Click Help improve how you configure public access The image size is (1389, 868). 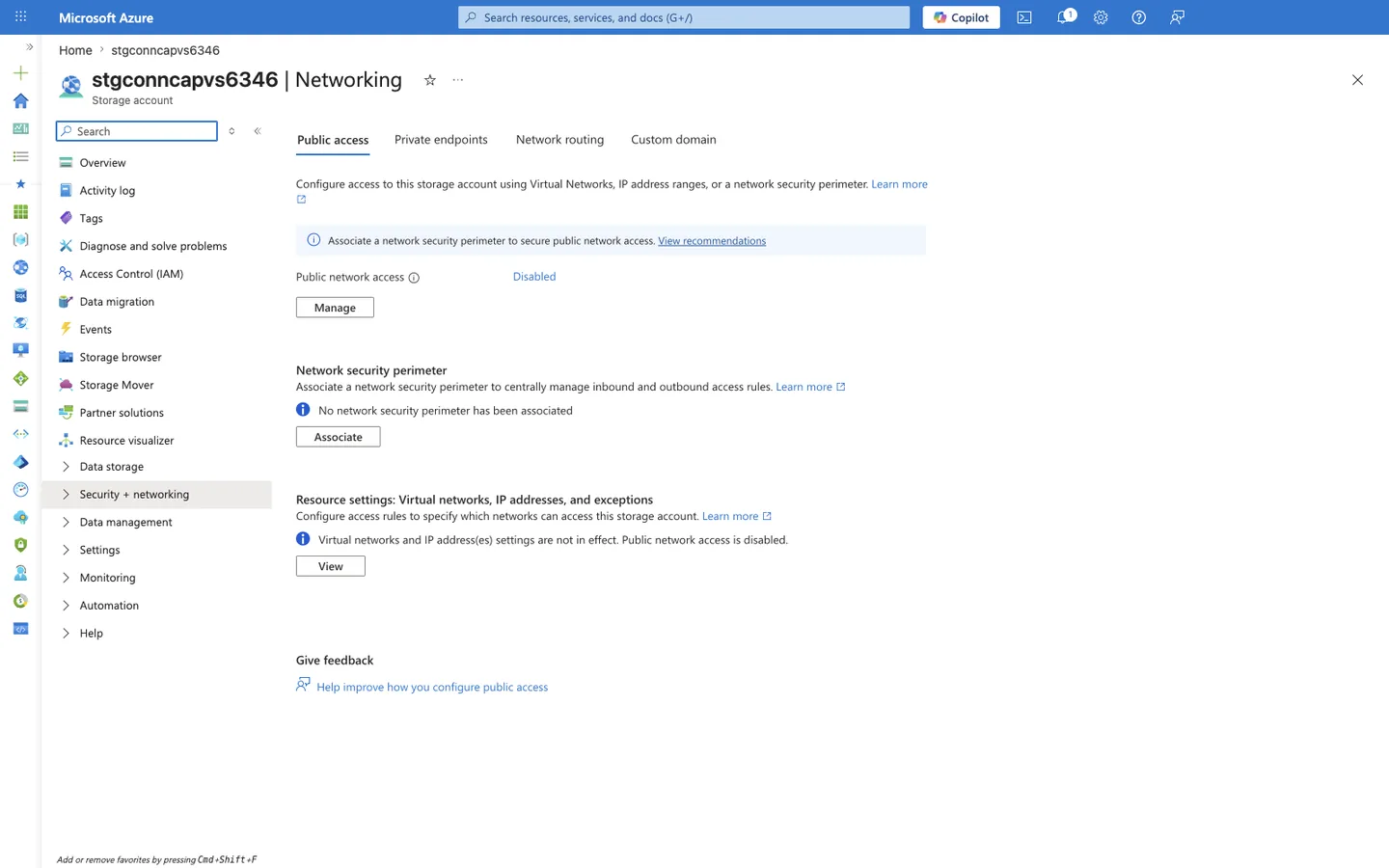[432, 688]
